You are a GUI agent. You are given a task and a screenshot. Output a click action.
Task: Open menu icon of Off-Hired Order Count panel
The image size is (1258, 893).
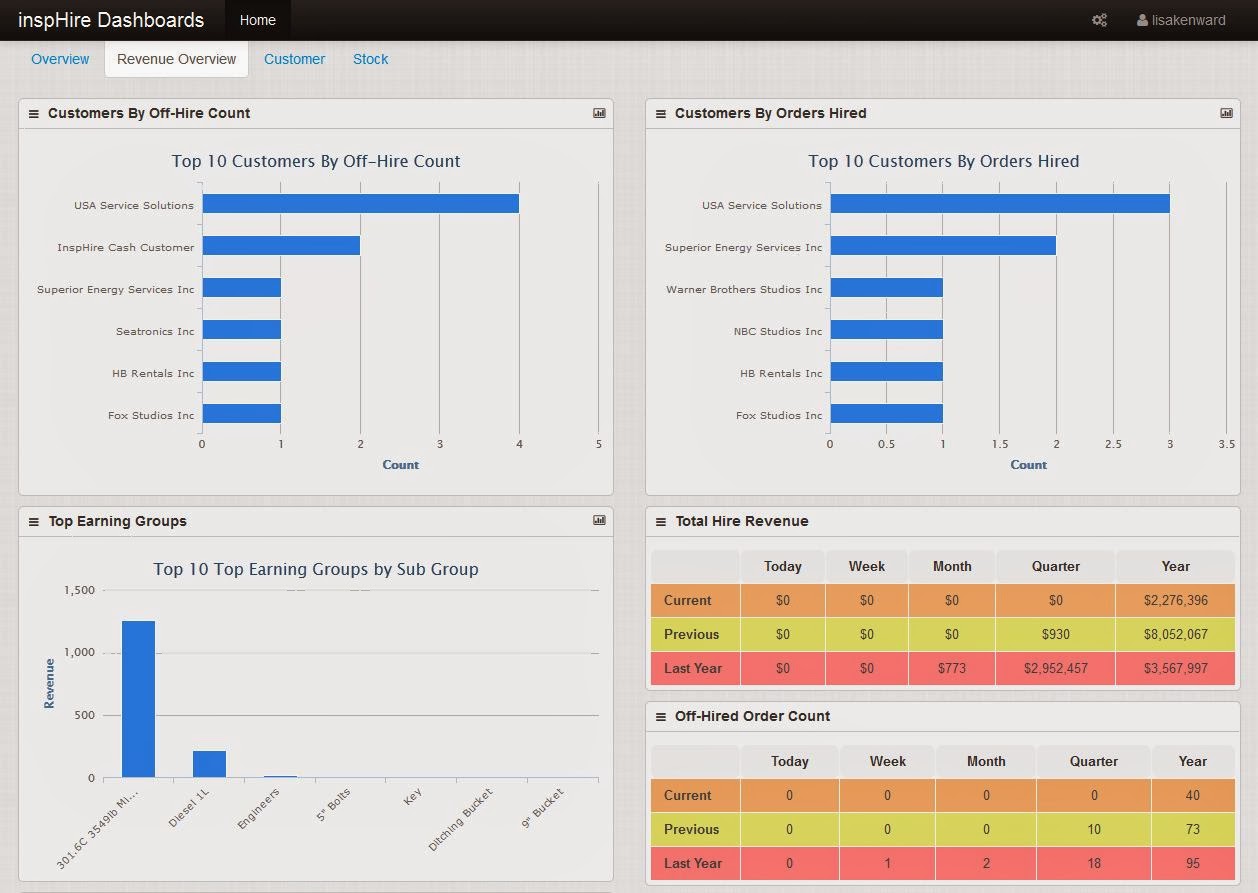click(x=660, y=717)
